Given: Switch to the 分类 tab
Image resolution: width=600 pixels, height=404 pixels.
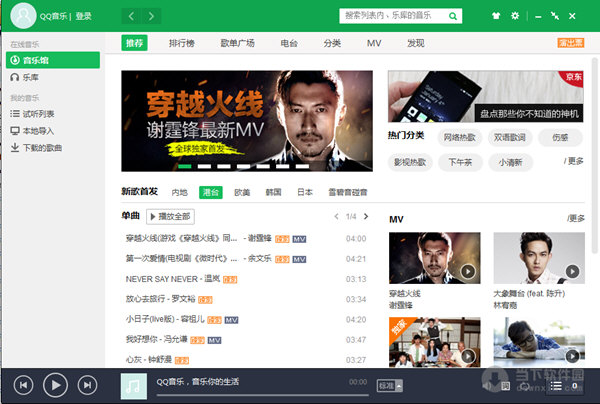Looking at the screenshot, I should 332,43.
